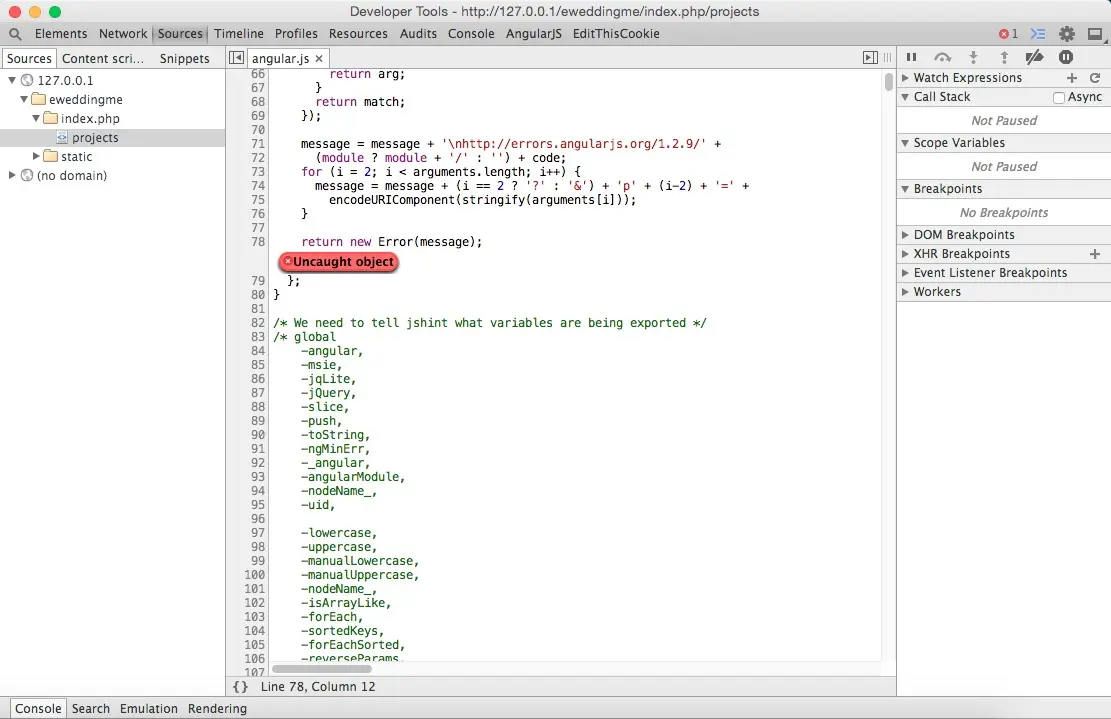Click the eweddingme folder icon
1111x719 pixels.
pyautogui.click(x=38, y=99)
